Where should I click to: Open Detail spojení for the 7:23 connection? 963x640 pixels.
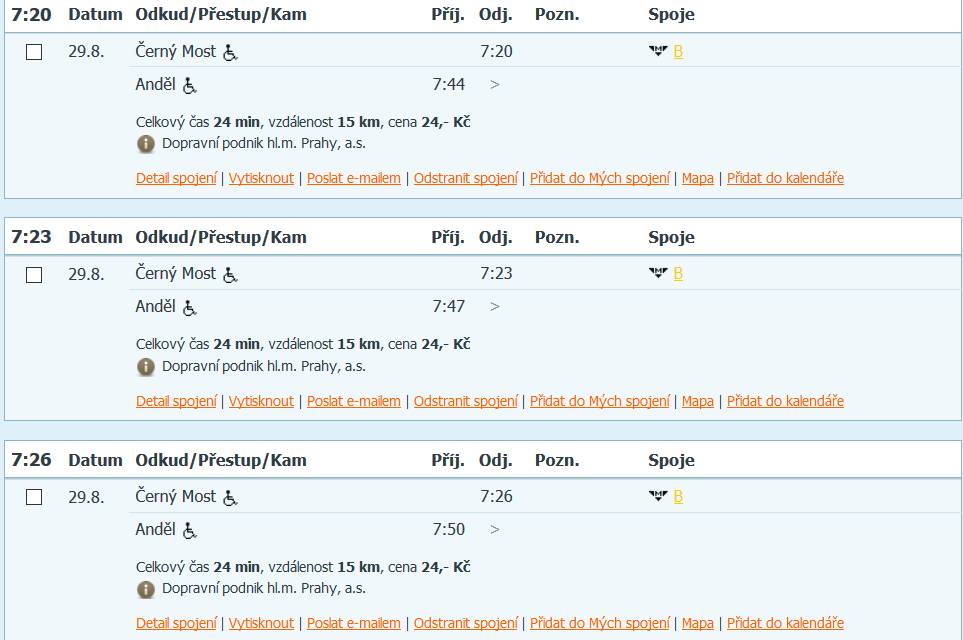coord(176,401)
